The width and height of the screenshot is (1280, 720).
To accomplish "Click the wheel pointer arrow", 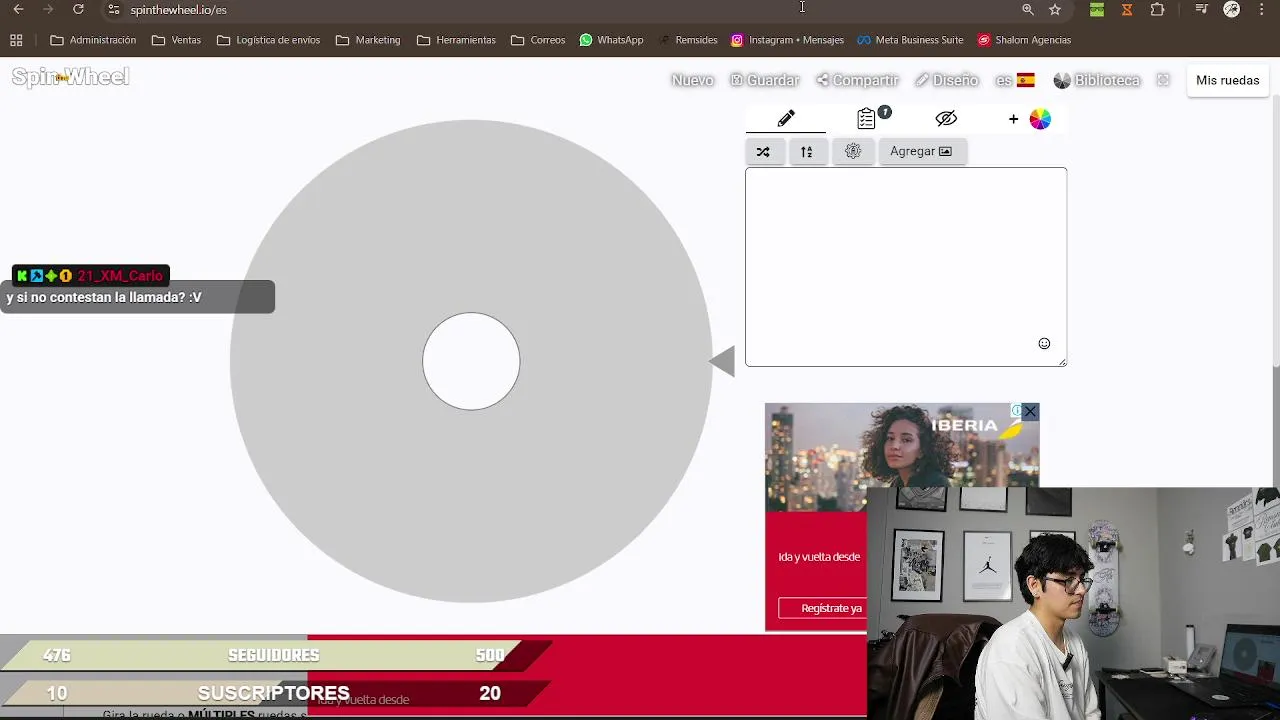I will (722, 361).
